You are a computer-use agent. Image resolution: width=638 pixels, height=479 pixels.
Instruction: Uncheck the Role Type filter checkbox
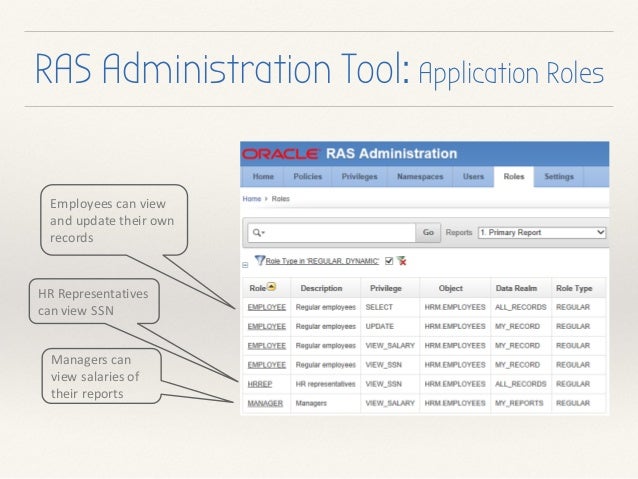pos(389,261)
